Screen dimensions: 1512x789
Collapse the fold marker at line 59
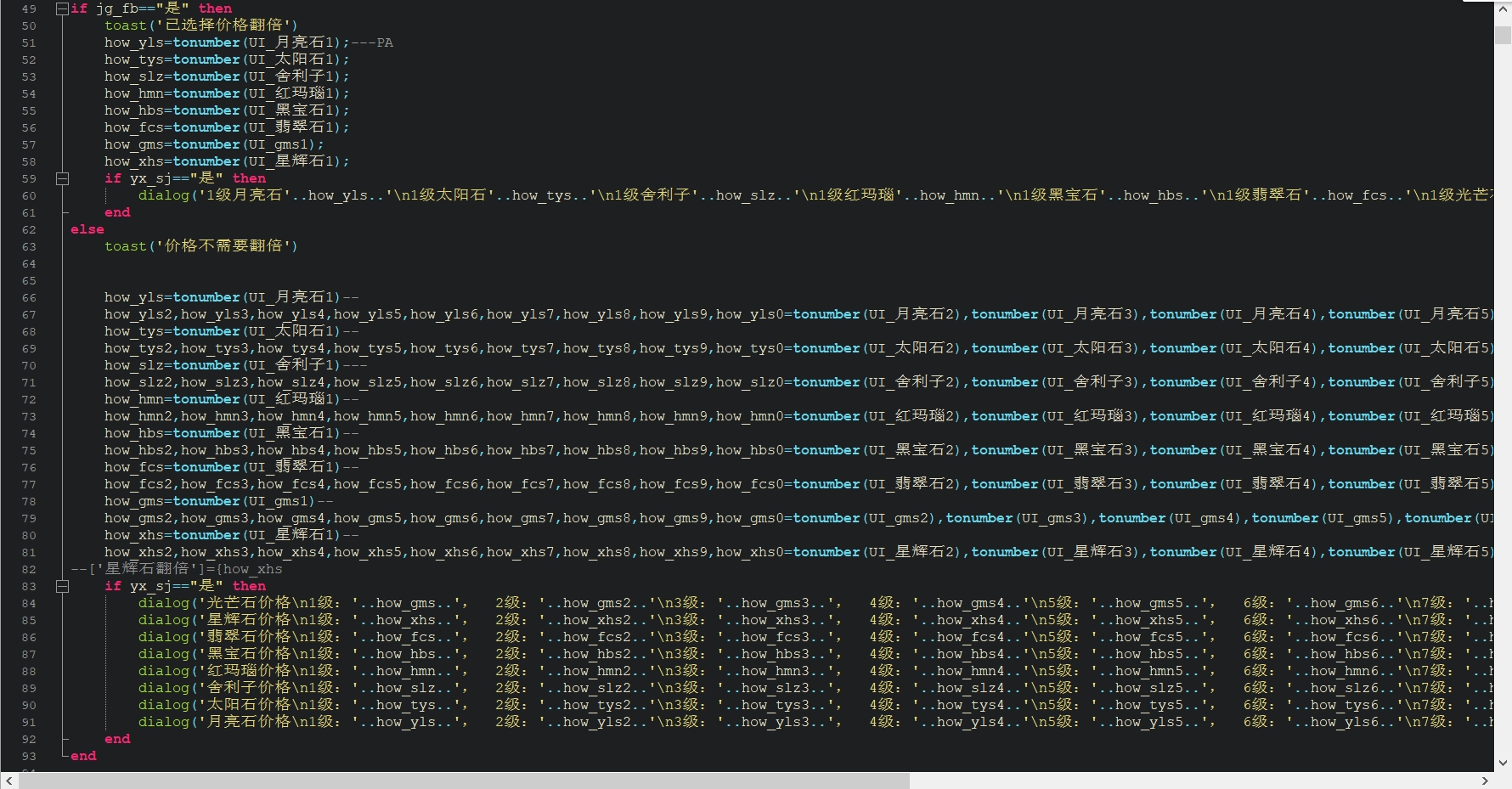[x=62, y=178]
